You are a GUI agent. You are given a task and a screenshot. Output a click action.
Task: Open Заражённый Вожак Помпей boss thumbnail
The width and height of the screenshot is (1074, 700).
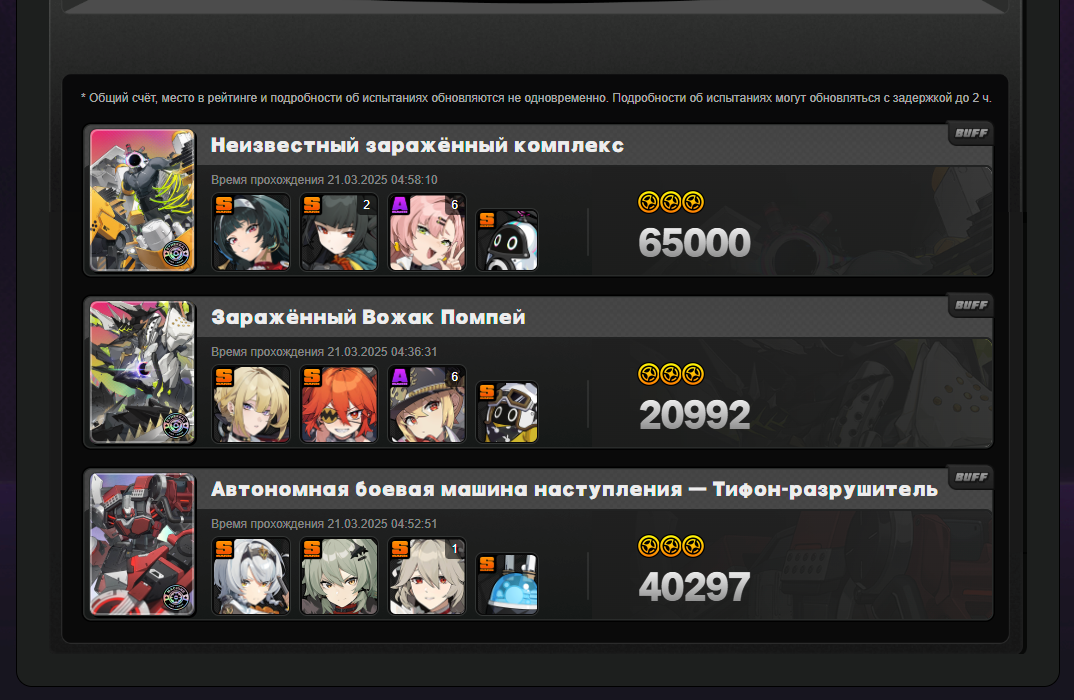[x=142, y=372]
